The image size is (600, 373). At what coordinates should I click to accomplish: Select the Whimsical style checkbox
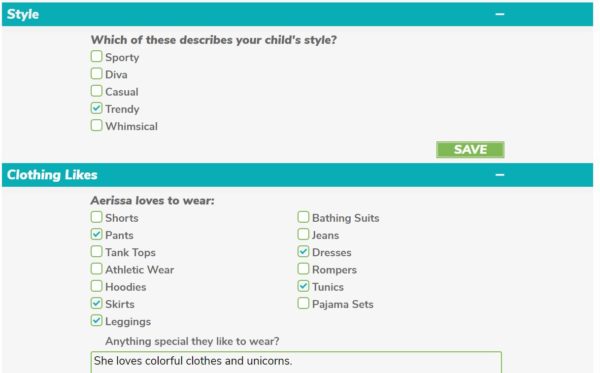coord(96,125)
